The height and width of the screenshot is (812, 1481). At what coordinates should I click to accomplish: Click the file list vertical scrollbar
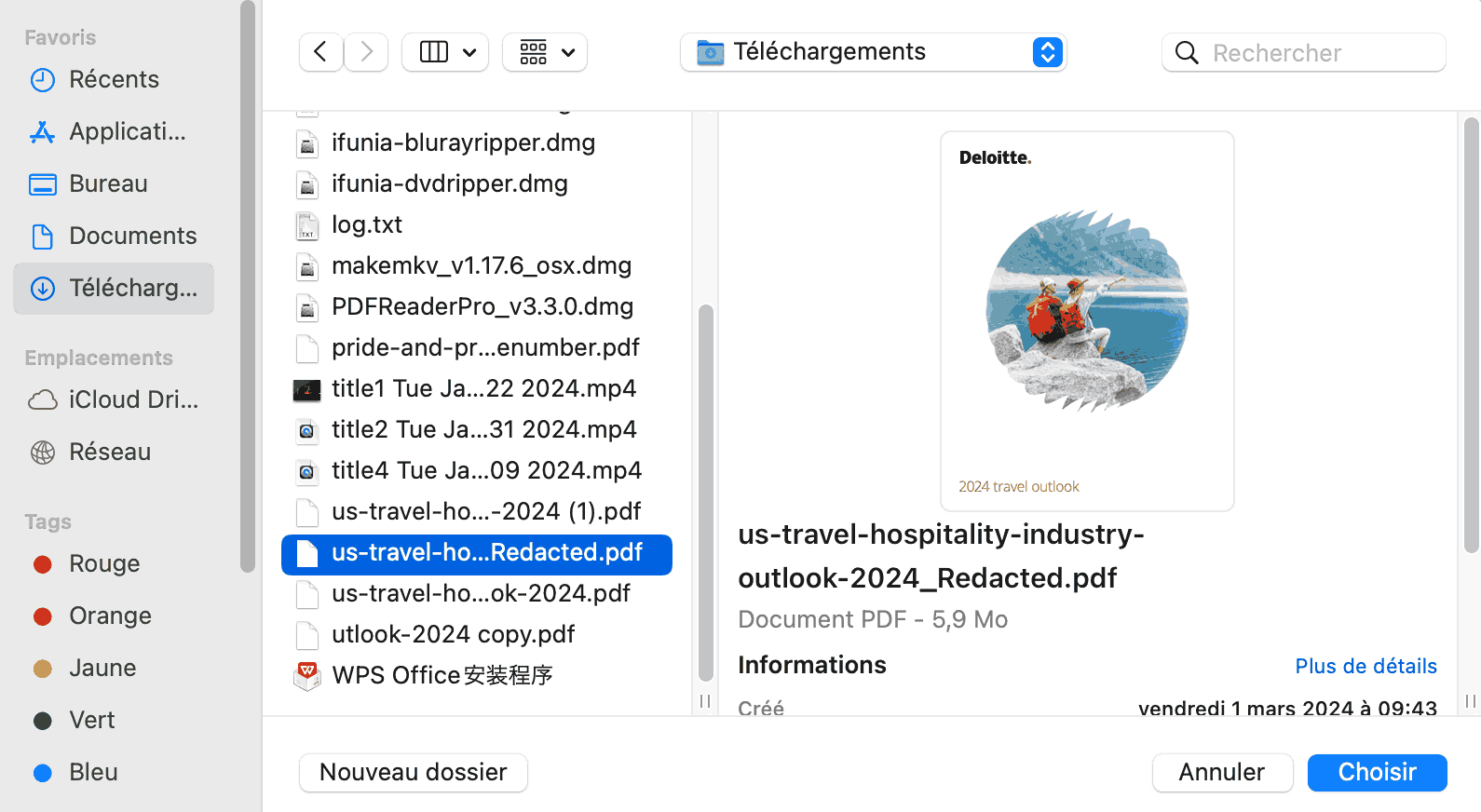[706, 493]
